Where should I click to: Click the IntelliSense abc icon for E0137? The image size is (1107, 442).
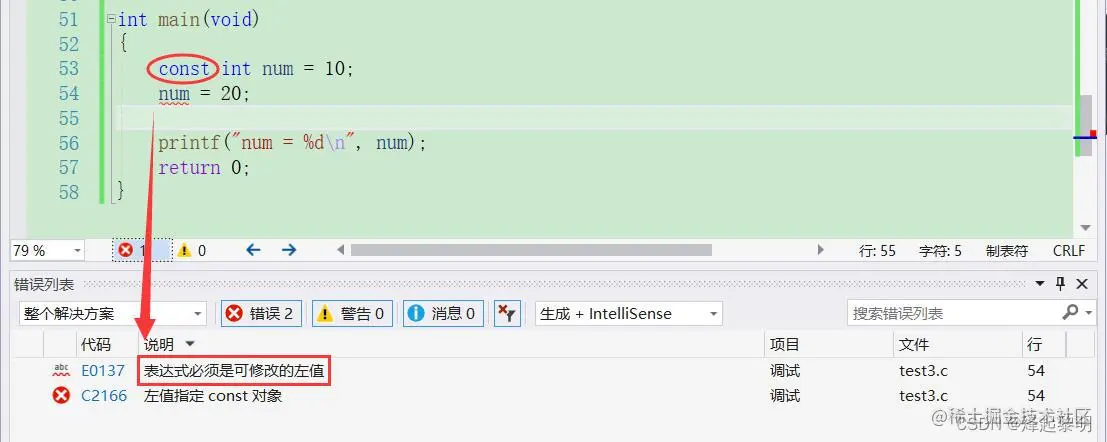[61, 371]
